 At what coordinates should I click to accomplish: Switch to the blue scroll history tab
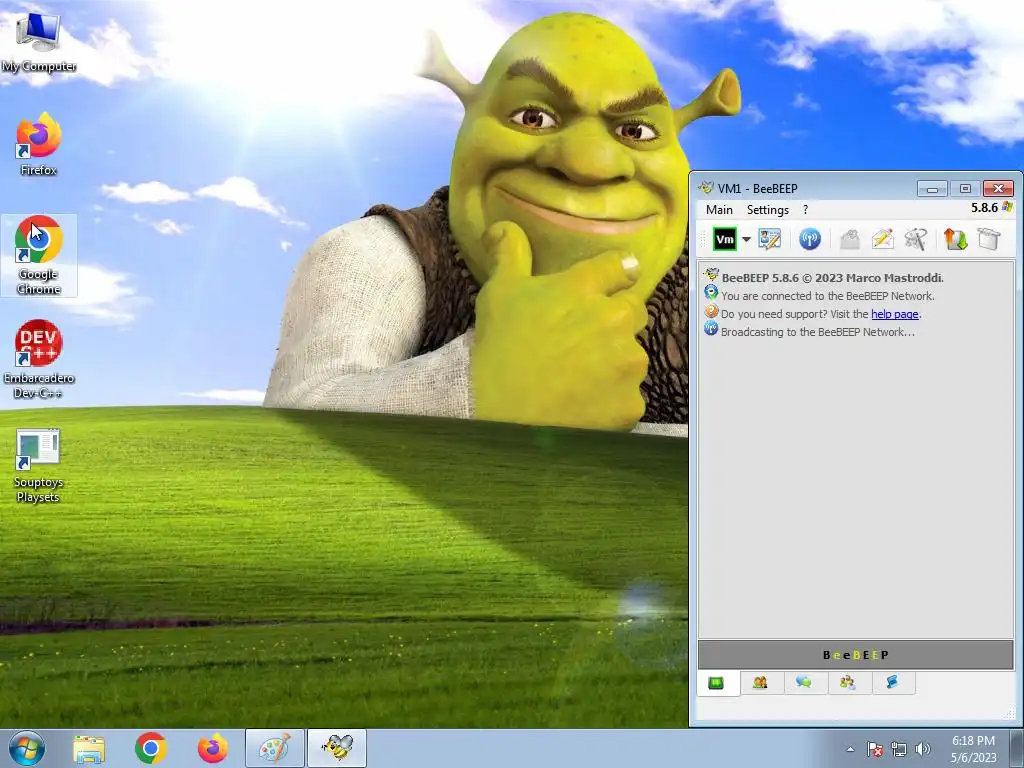point(891,683)
